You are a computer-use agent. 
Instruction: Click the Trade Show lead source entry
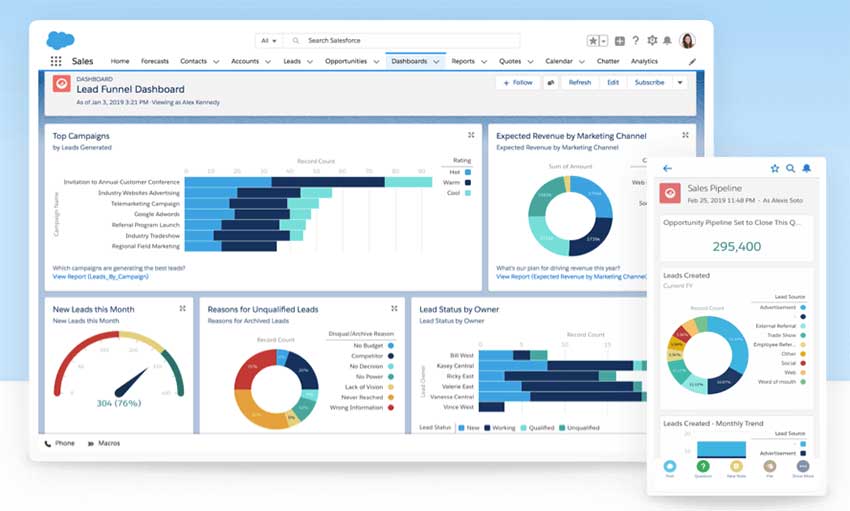786,335
